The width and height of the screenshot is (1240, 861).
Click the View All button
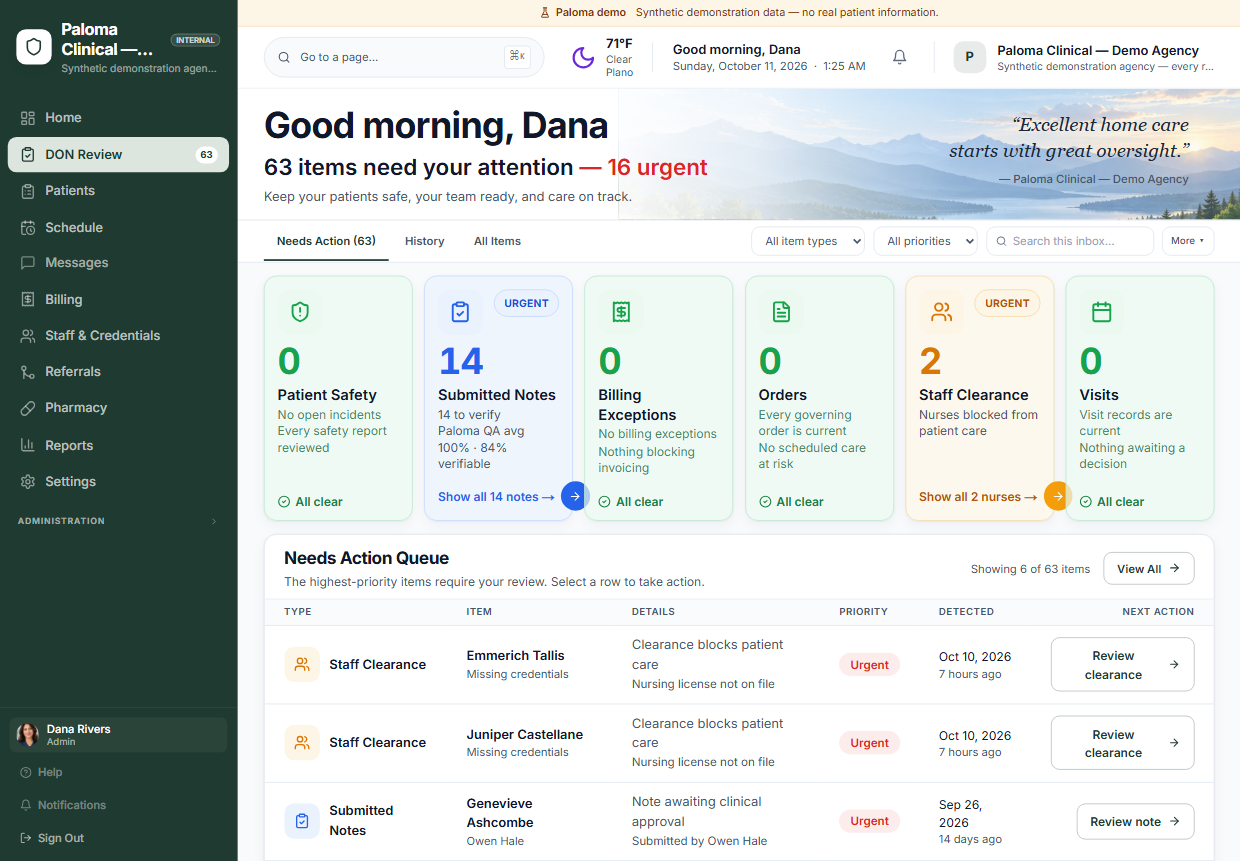[x=1149, y=569]
